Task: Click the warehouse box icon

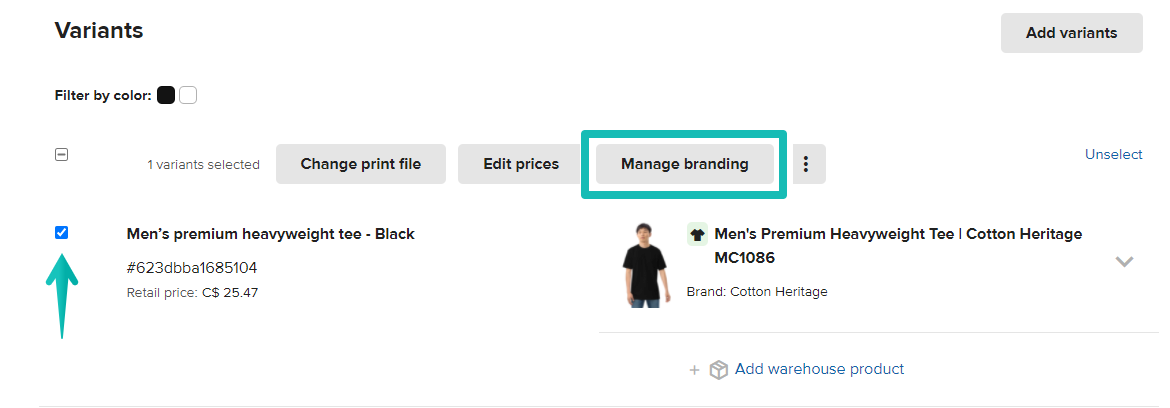Action: click(x=718, y=370)
